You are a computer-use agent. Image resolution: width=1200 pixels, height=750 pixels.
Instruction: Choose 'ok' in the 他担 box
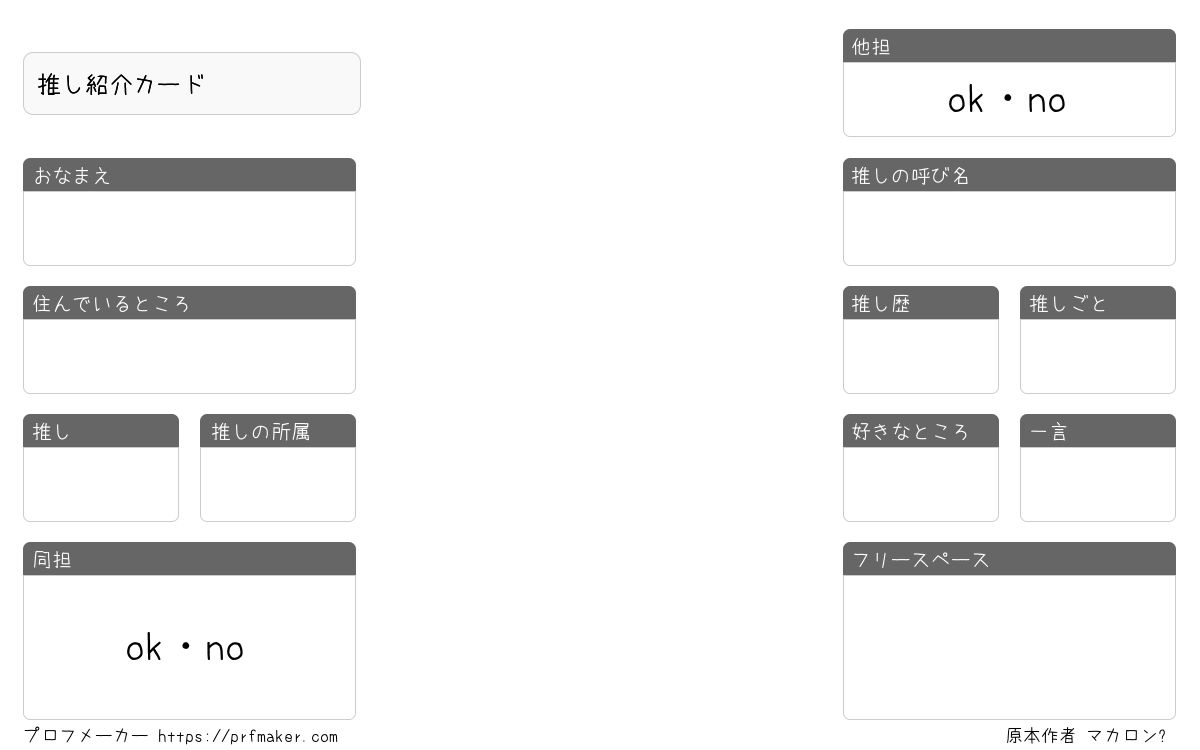966,100
